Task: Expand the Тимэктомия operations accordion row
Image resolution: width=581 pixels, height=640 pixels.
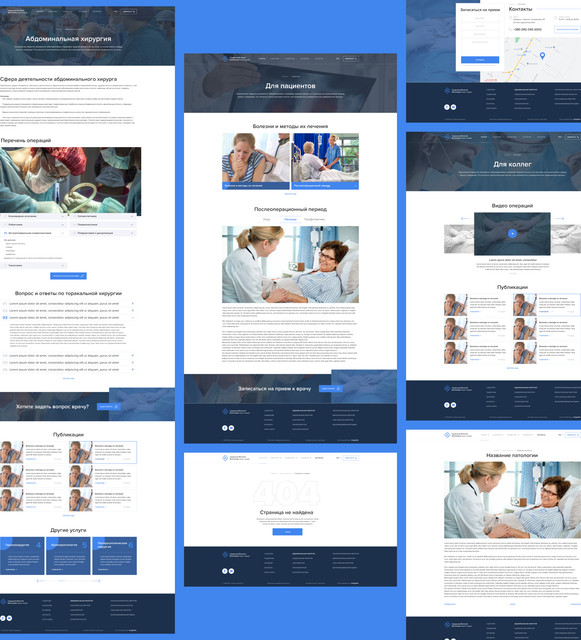Action: pyautogui.click(x=34, y=265)
